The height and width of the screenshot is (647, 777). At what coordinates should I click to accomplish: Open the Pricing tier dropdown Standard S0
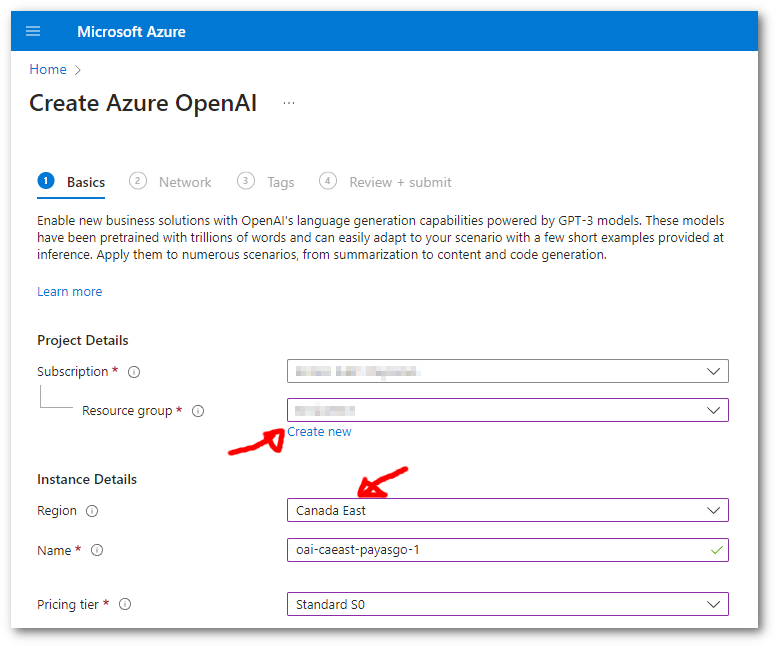(507, 604)
